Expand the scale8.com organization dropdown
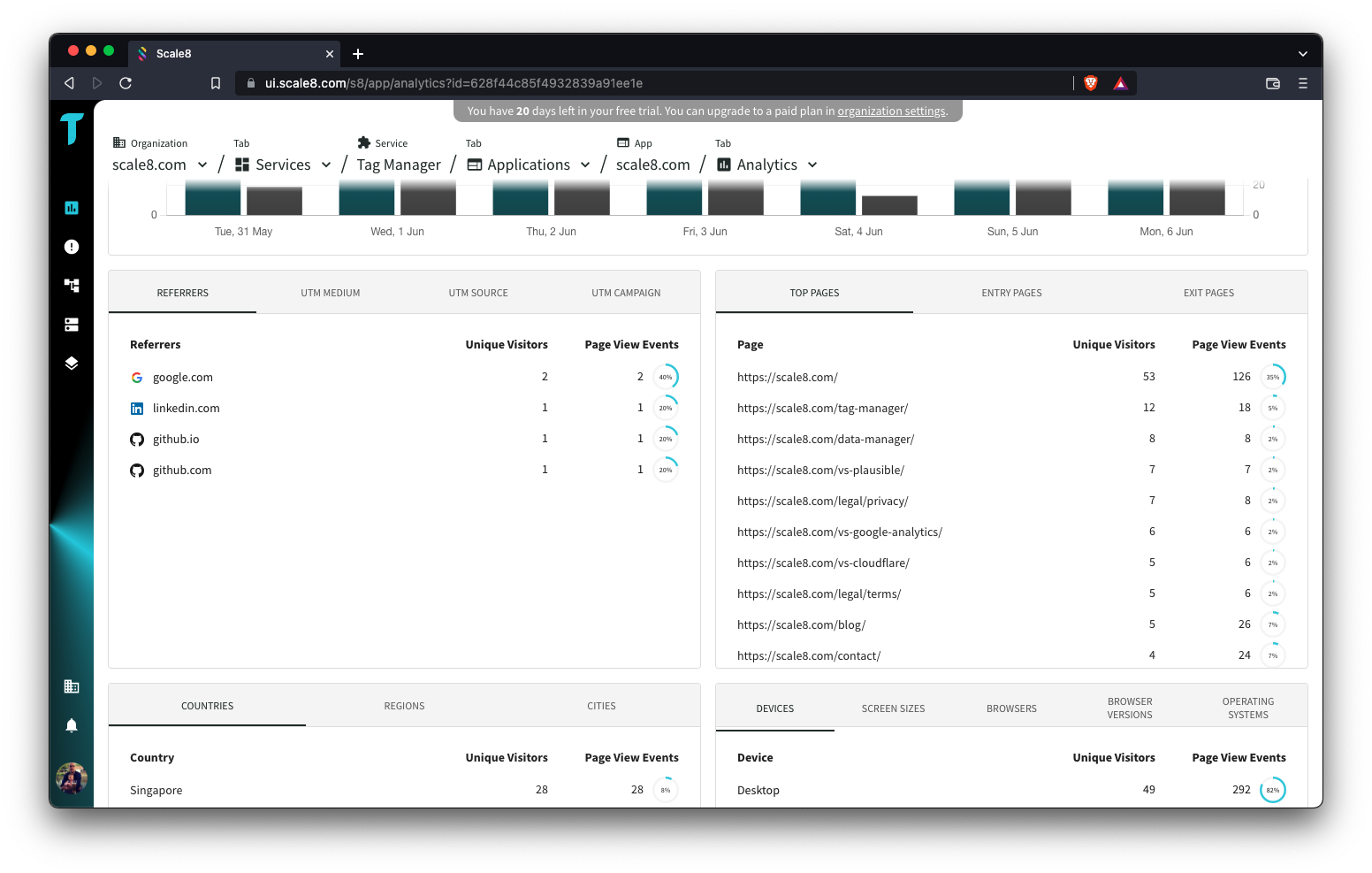 [202, 165]
